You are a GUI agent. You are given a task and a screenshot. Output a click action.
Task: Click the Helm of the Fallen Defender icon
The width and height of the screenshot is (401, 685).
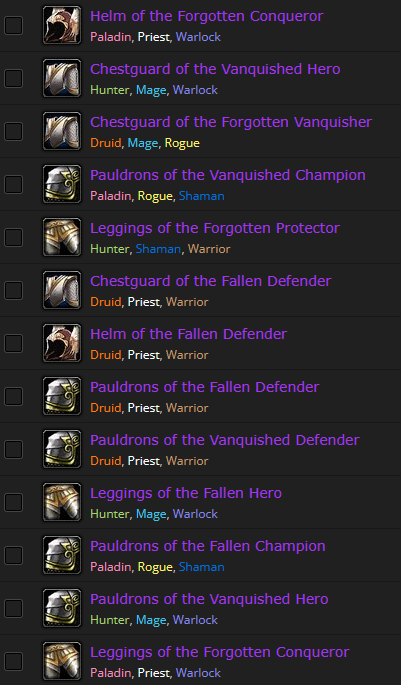coord(62,343)
